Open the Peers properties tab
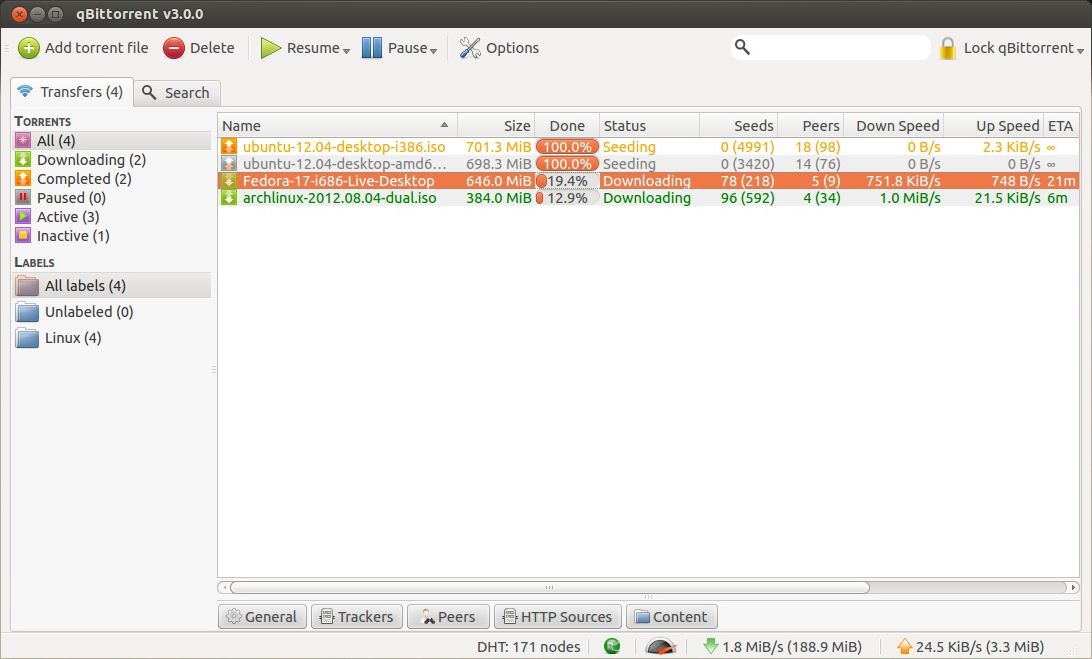Screen dimensions: 1092x659 [x=448, y=617]
